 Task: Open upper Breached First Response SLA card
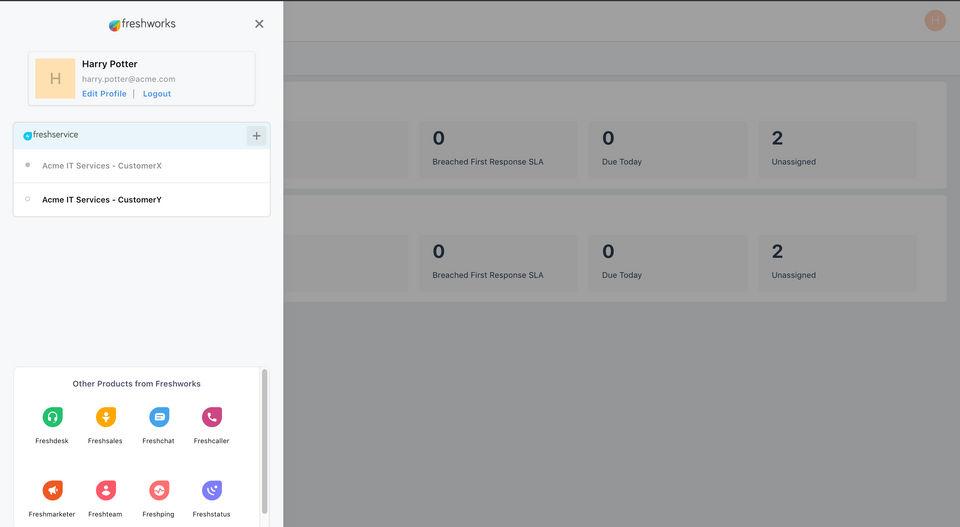tap(498, 149)
